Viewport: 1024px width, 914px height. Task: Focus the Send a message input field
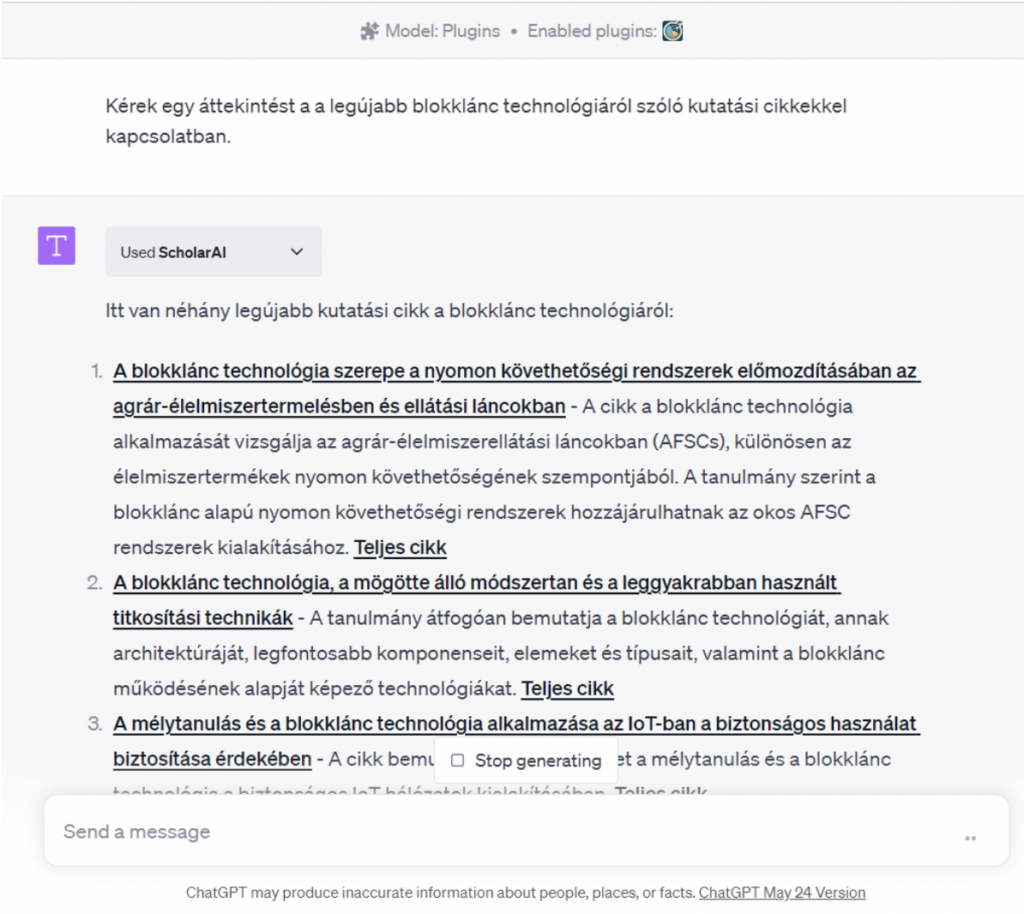(526, 831)
